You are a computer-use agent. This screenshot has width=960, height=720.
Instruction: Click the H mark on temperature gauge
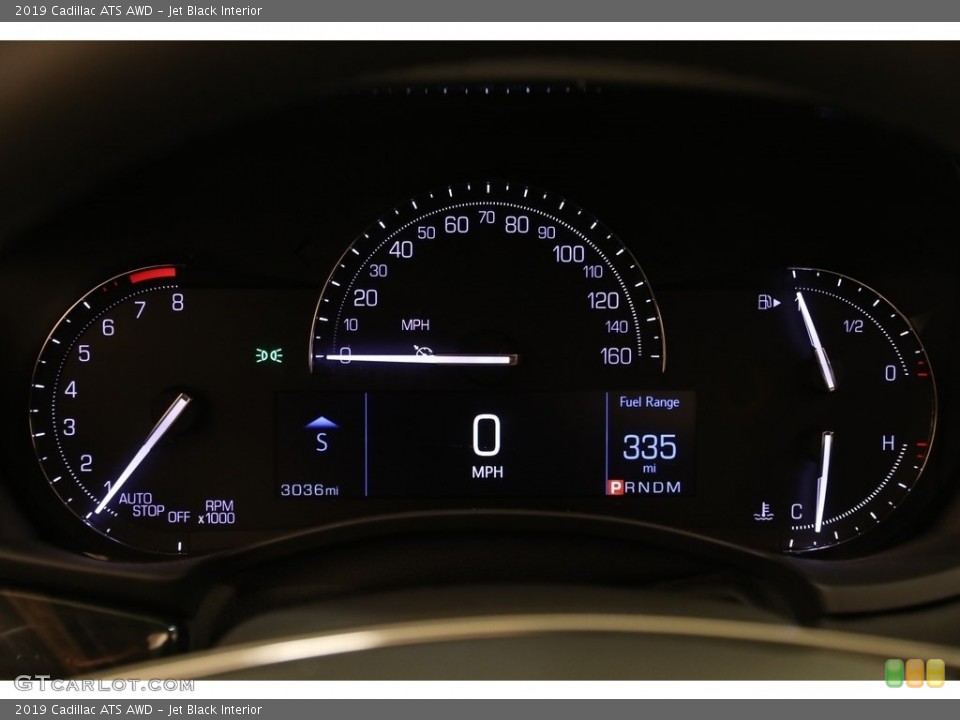point(888,442)
